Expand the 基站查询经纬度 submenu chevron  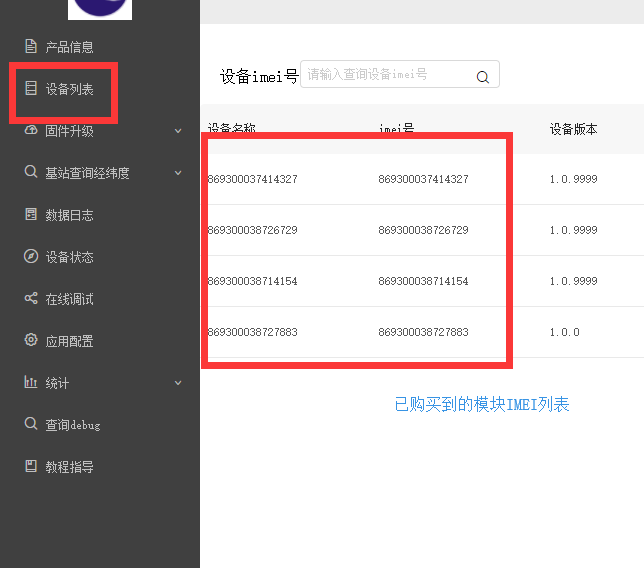[x=178, y=173]
